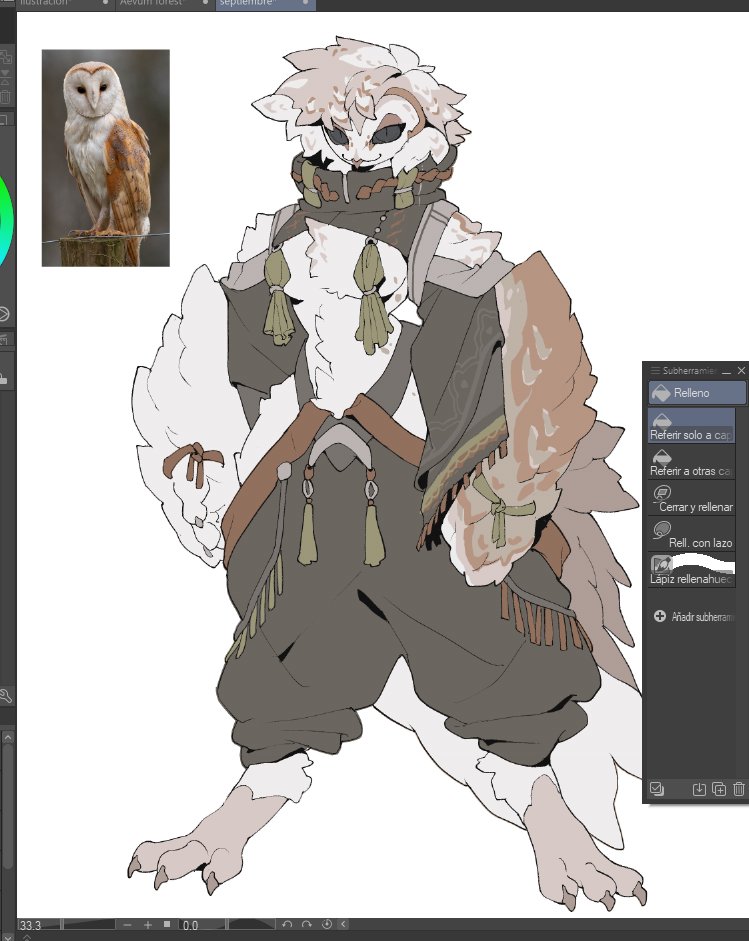Minimize the Subherramienta panel
This screenshot has height=941, width=749.
click(x=726, y=371)
